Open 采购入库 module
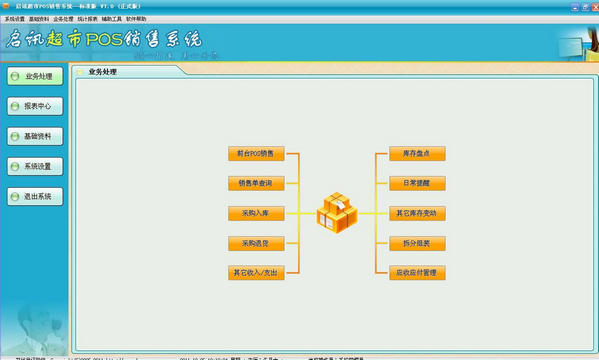Screen dimensions: 599x360 pyautogui.click(x=256, y=213)
